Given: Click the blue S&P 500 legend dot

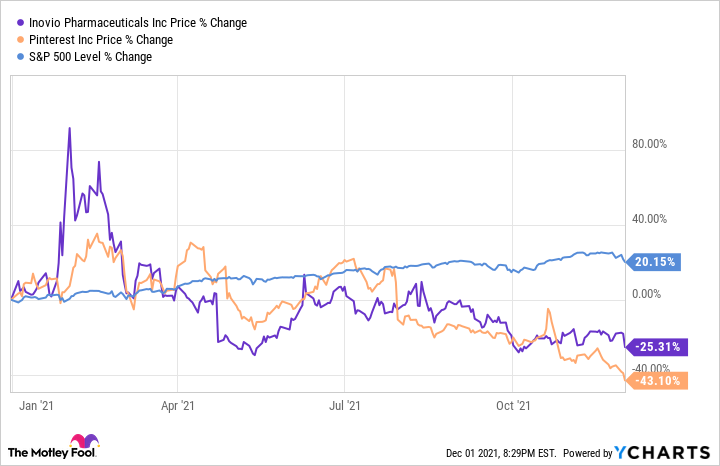Looking at the screenshot, I should pos(24,57).
